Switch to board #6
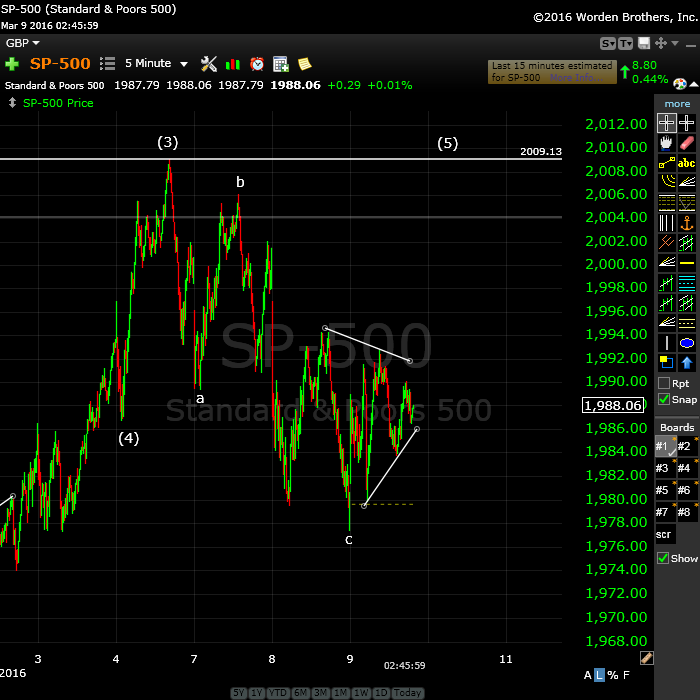Image resolution: width=700 pixels, height=700 pixels. [x=687, y=490]
